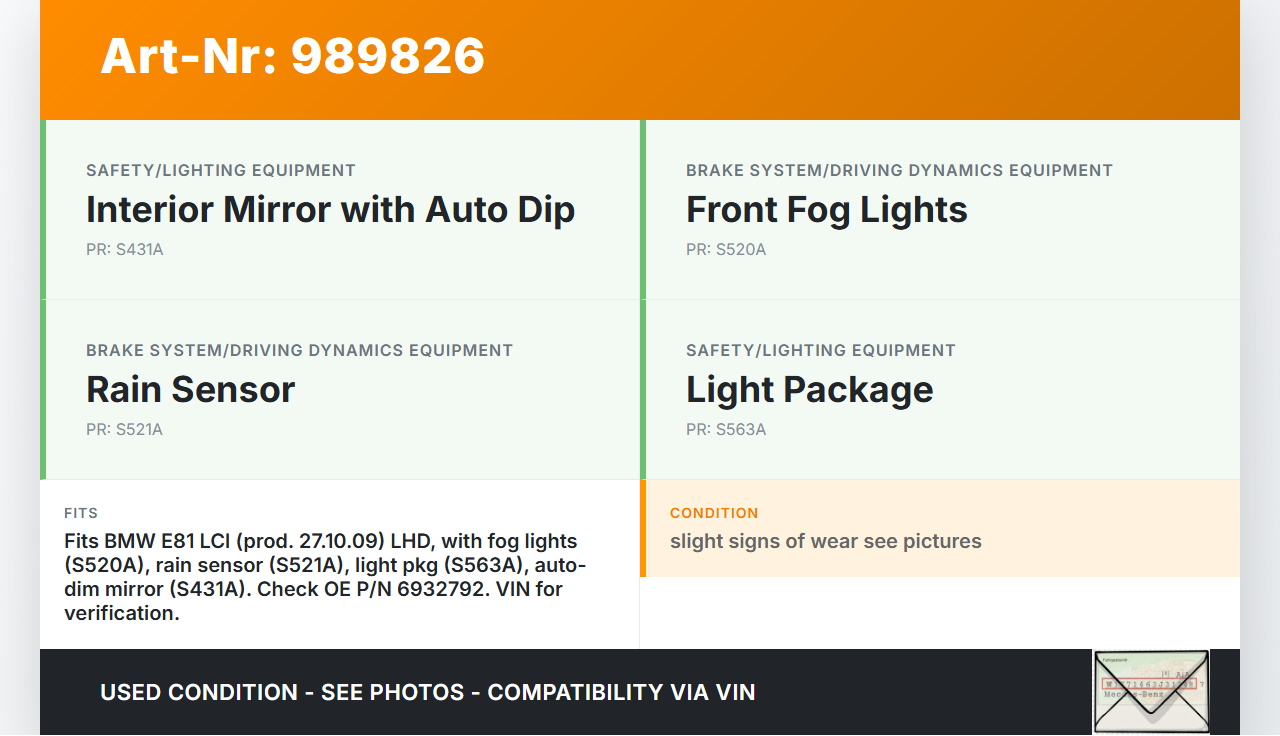Click the Front Fog Lights title

click(x=826, y=210)
